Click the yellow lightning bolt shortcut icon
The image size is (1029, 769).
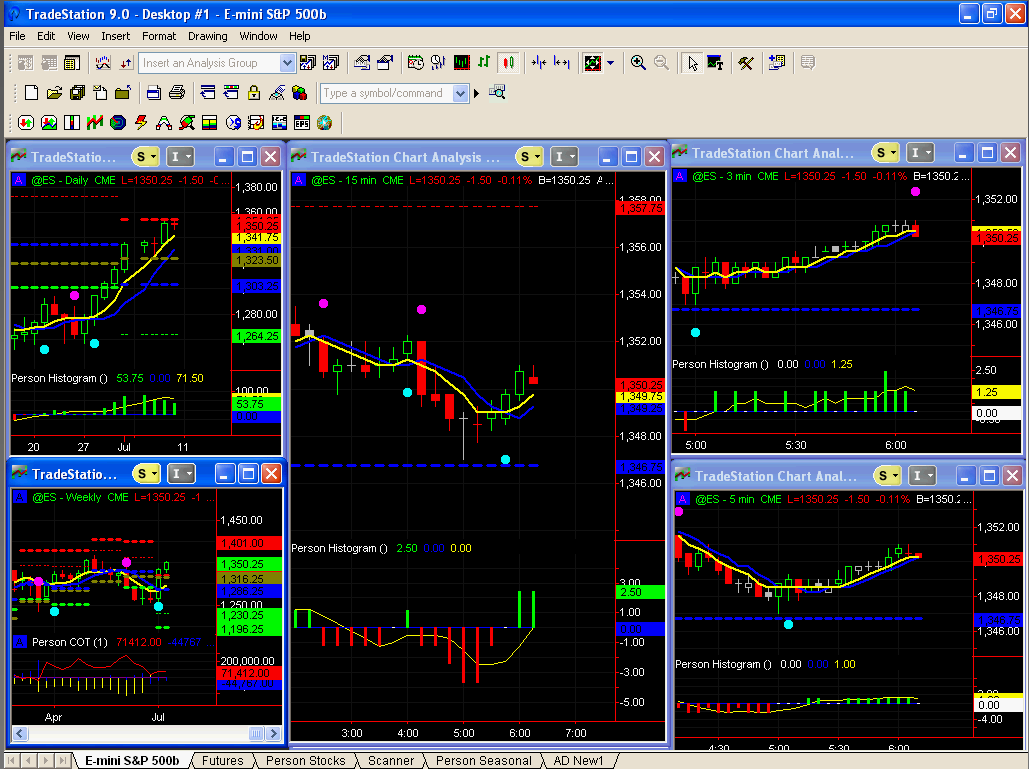[x=141, y=123]
